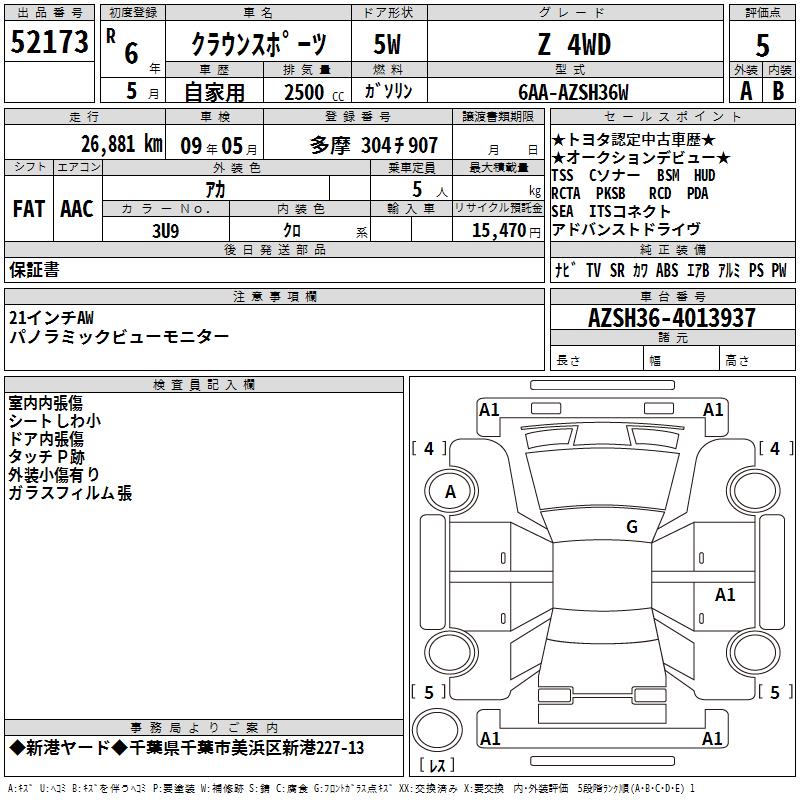Select the exterior grade A cell

[745, 90]
